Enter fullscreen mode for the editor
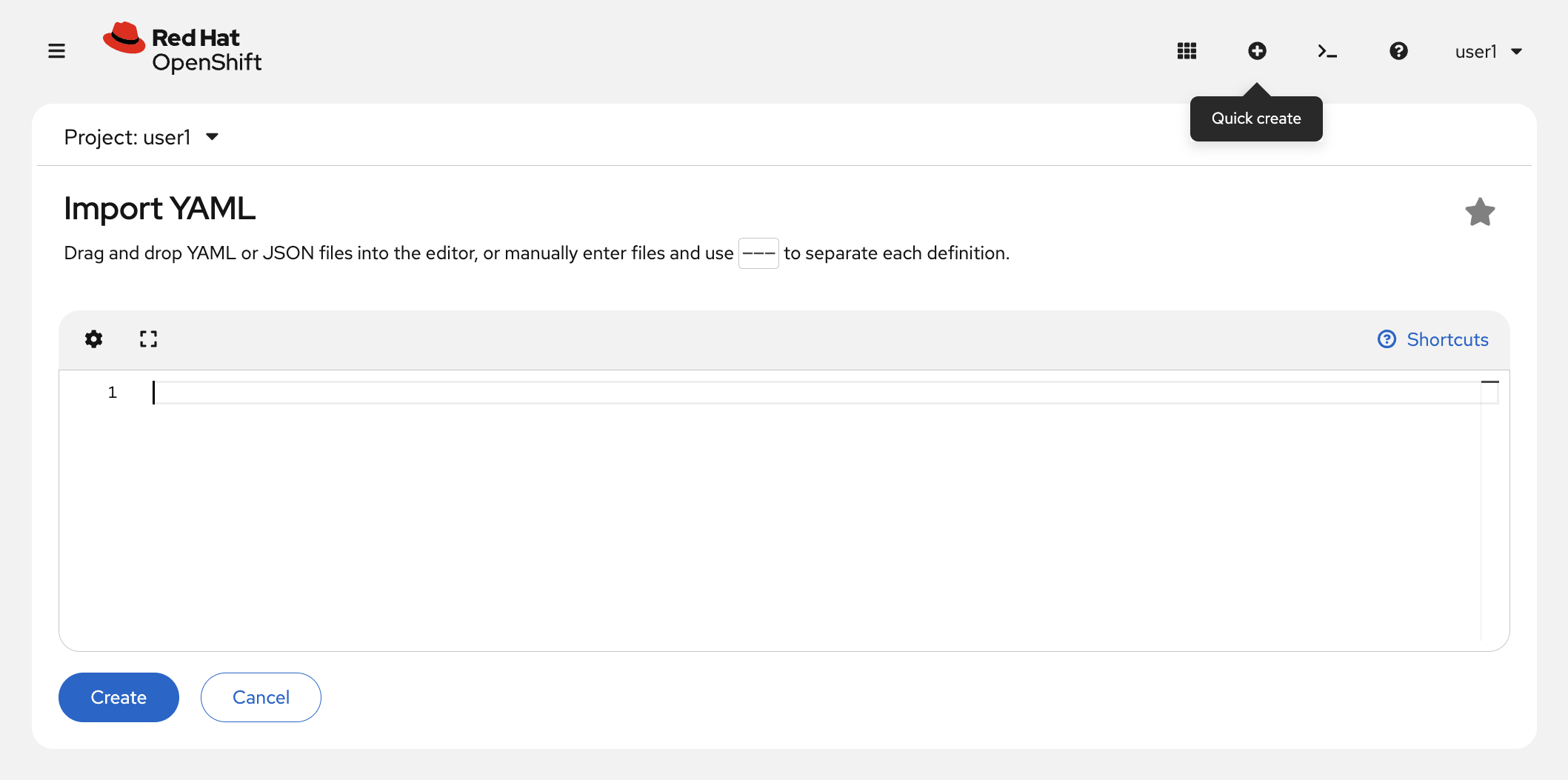This screenshot has height=780, width=1568. [x=148, y=339]
